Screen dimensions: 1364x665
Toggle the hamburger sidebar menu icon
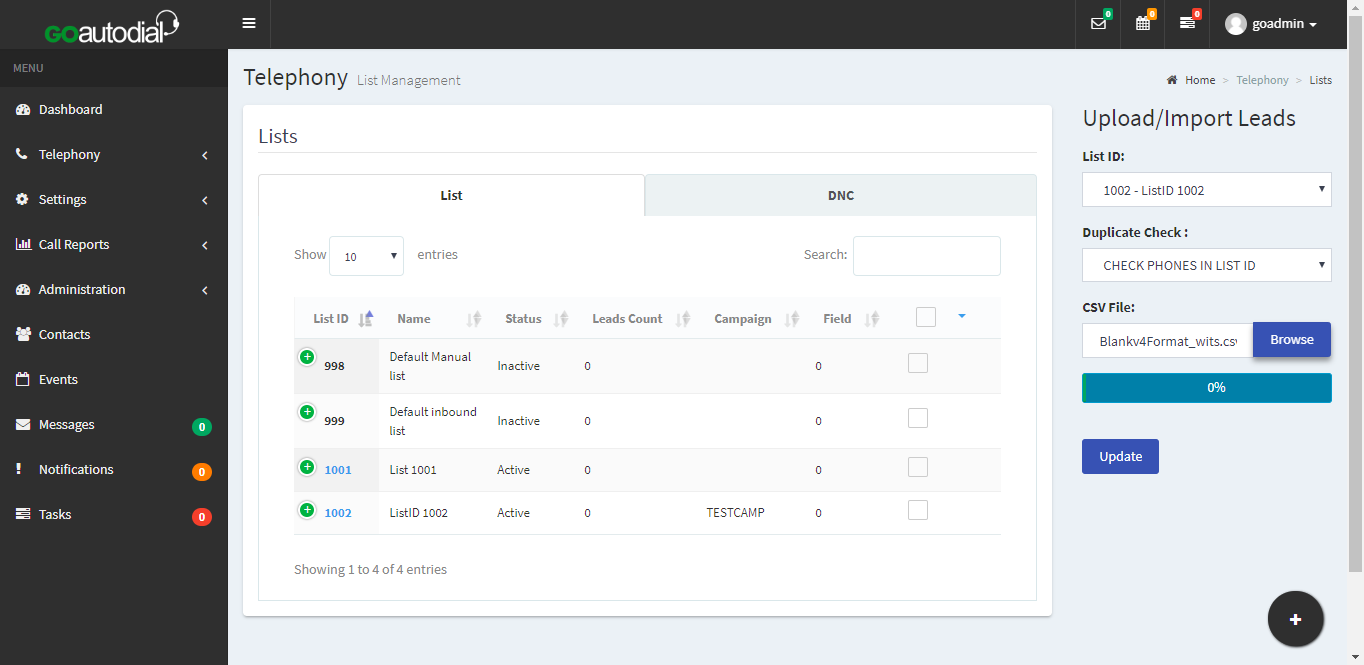coord(249,23)
